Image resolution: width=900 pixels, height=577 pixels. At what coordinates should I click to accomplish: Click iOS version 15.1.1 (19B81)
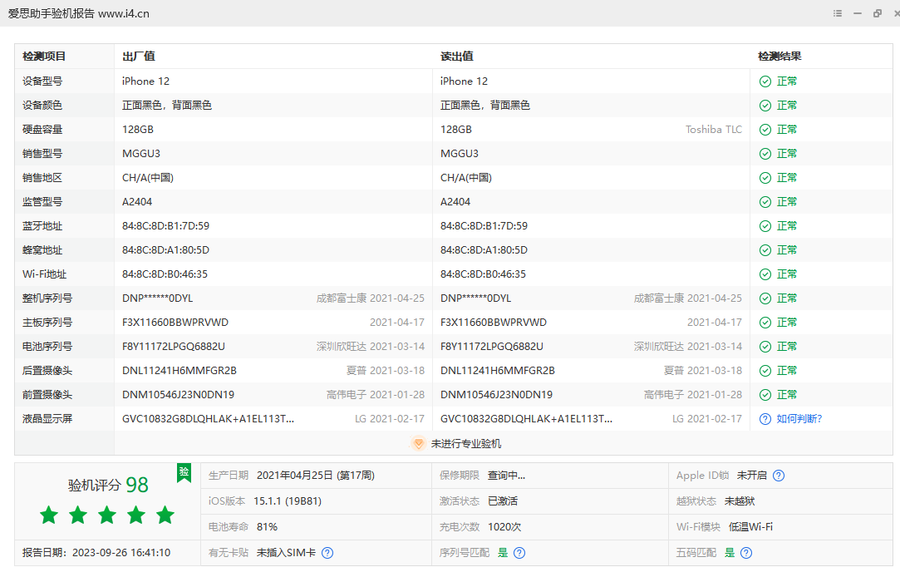(288, 501)
